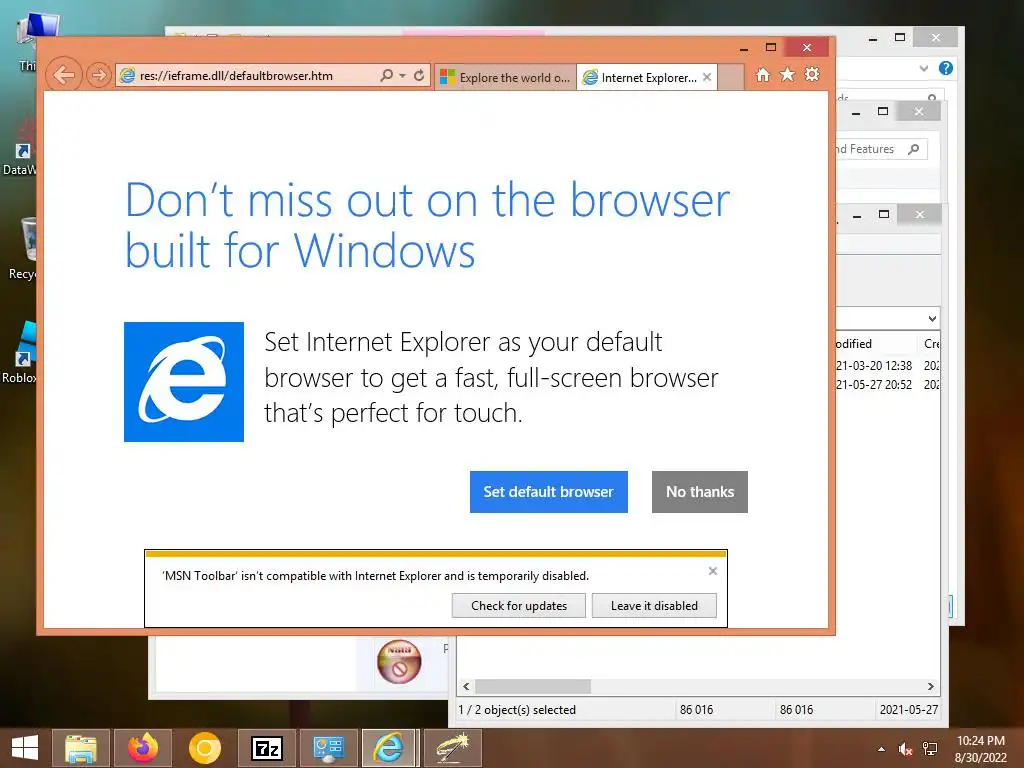This screenshot has width=1024, height=768.
Task: Select the Roblox desktop shortcut
Action: coord(21,353)
